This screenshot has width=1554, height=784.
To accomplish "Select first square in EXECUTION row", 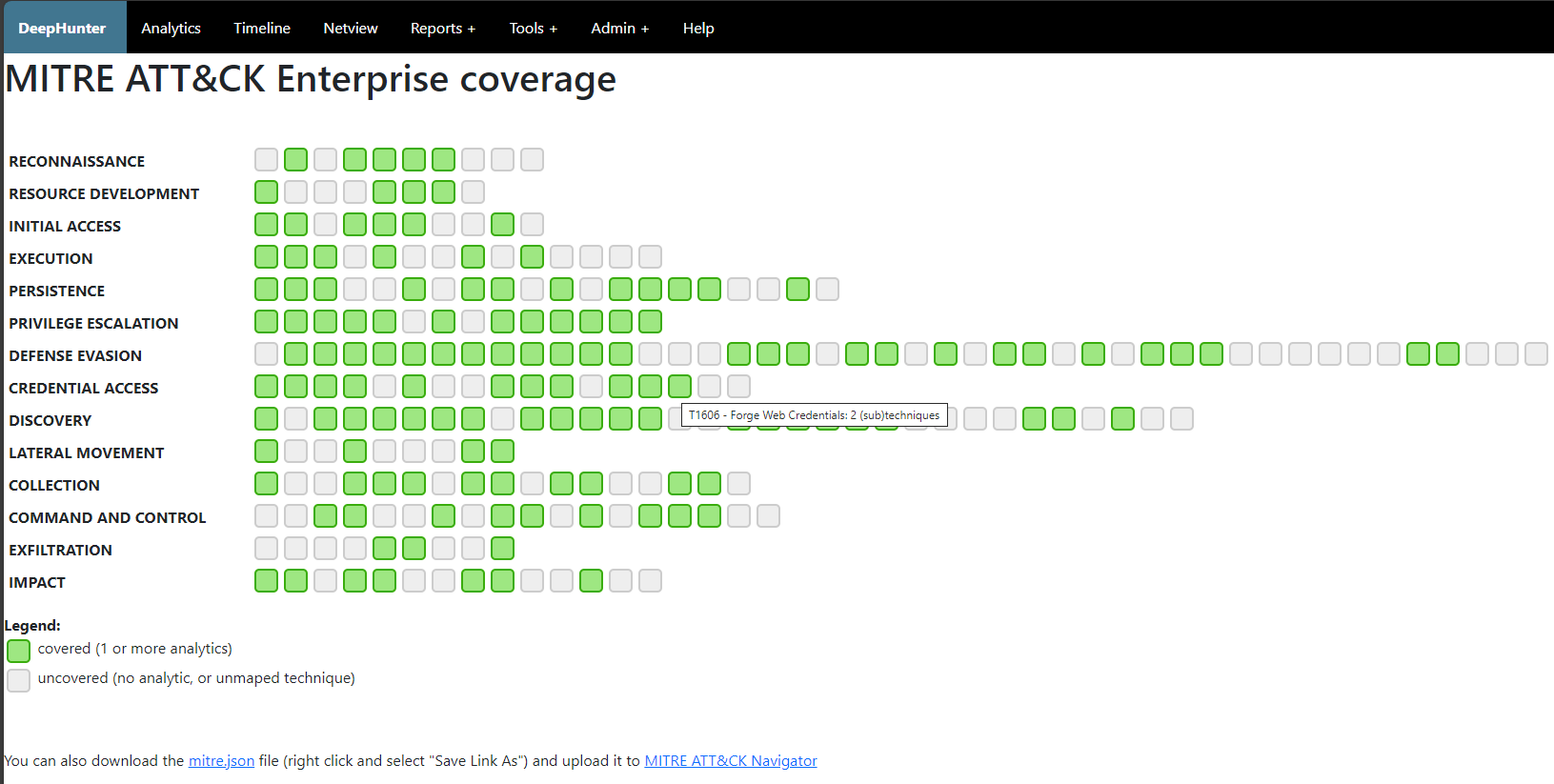I will (267, 256).
